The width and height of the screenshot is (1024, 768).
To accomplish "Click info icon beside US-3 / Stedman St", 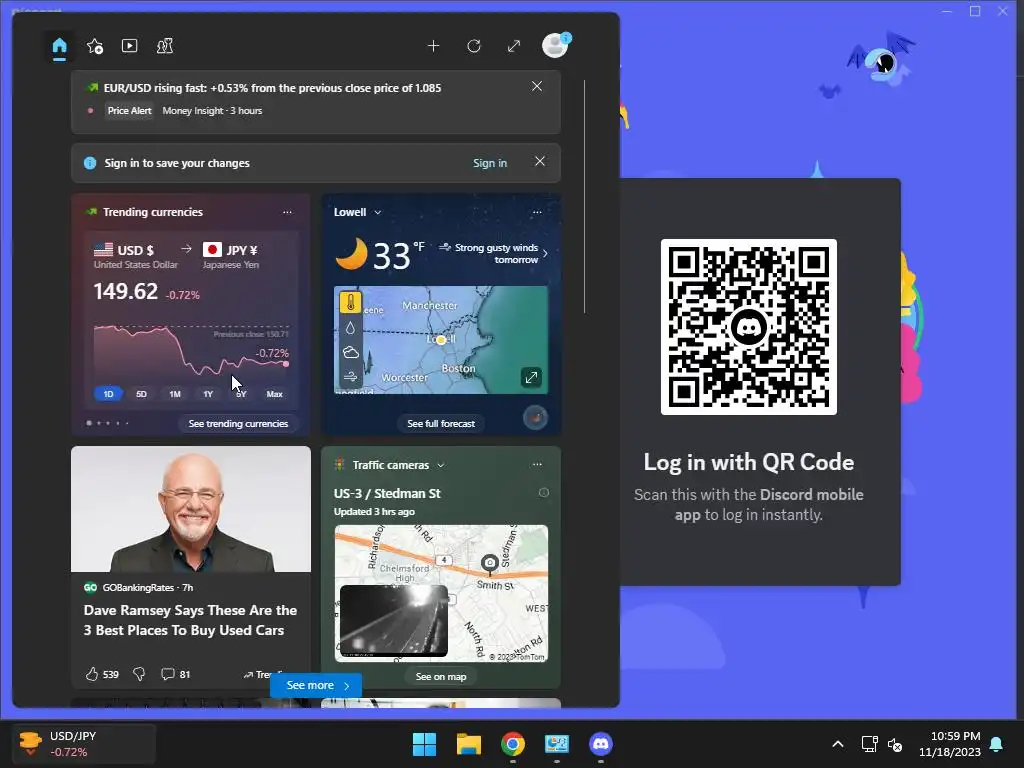I will pyautogui.click(x=543, y=492).
